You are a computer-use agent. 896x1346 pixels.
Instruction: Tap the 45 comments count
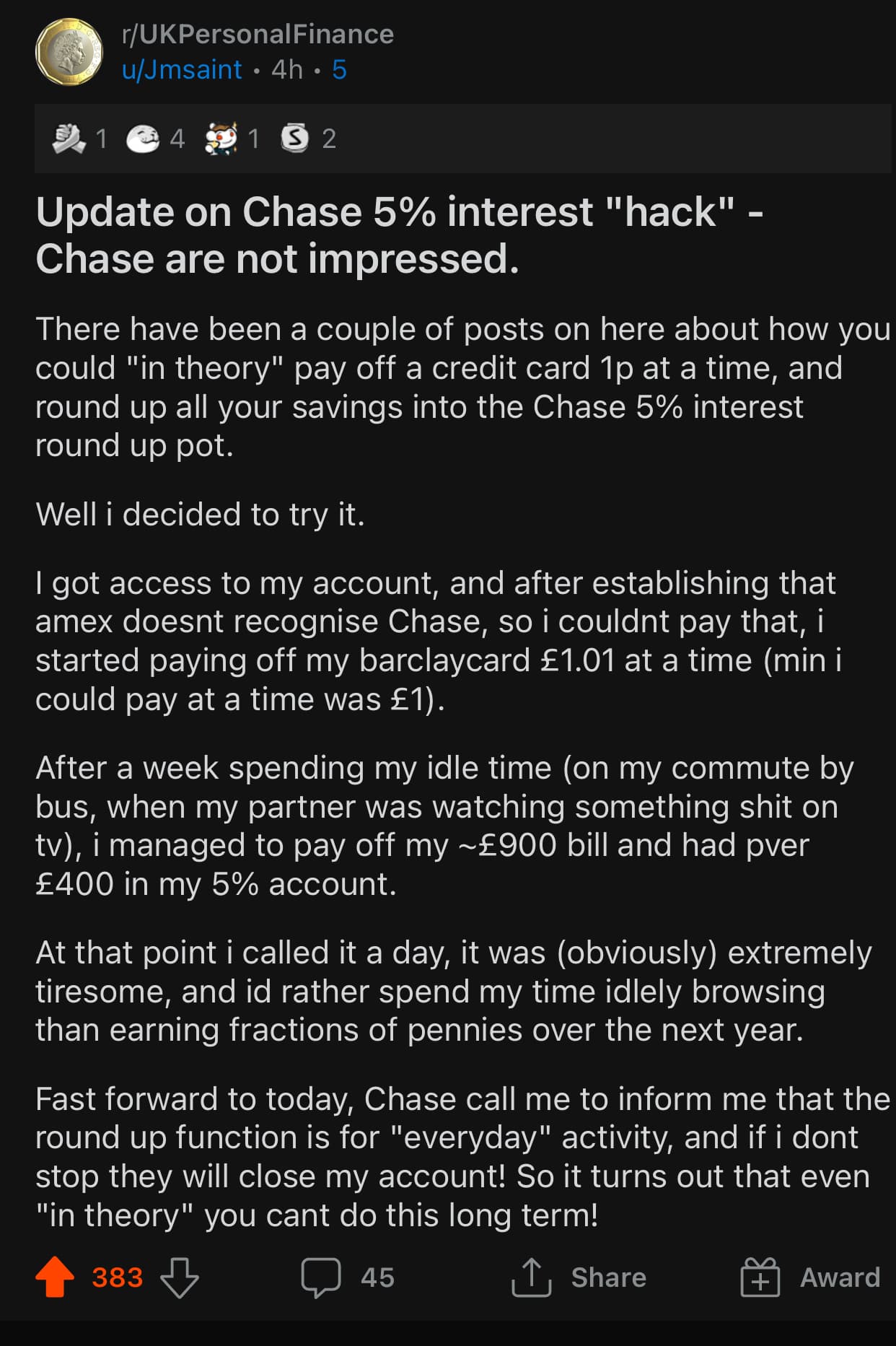pos(378,1277)
